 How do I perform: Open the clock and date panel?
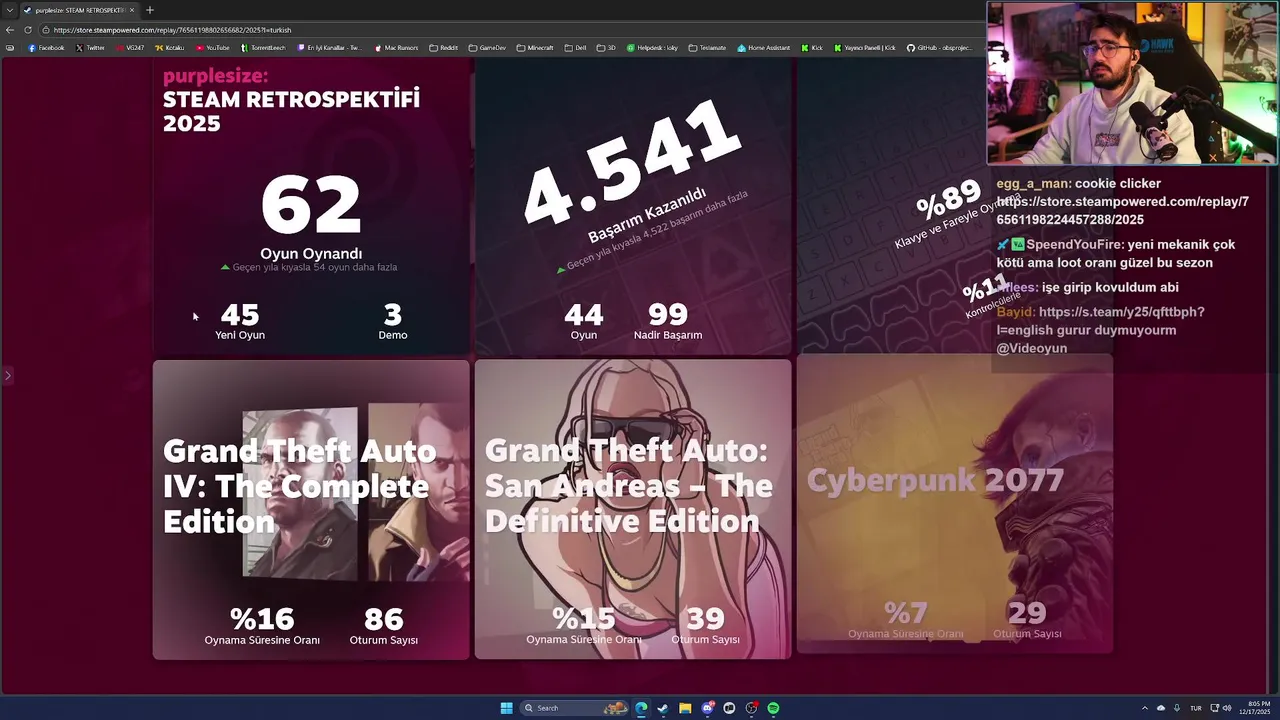1255,708
